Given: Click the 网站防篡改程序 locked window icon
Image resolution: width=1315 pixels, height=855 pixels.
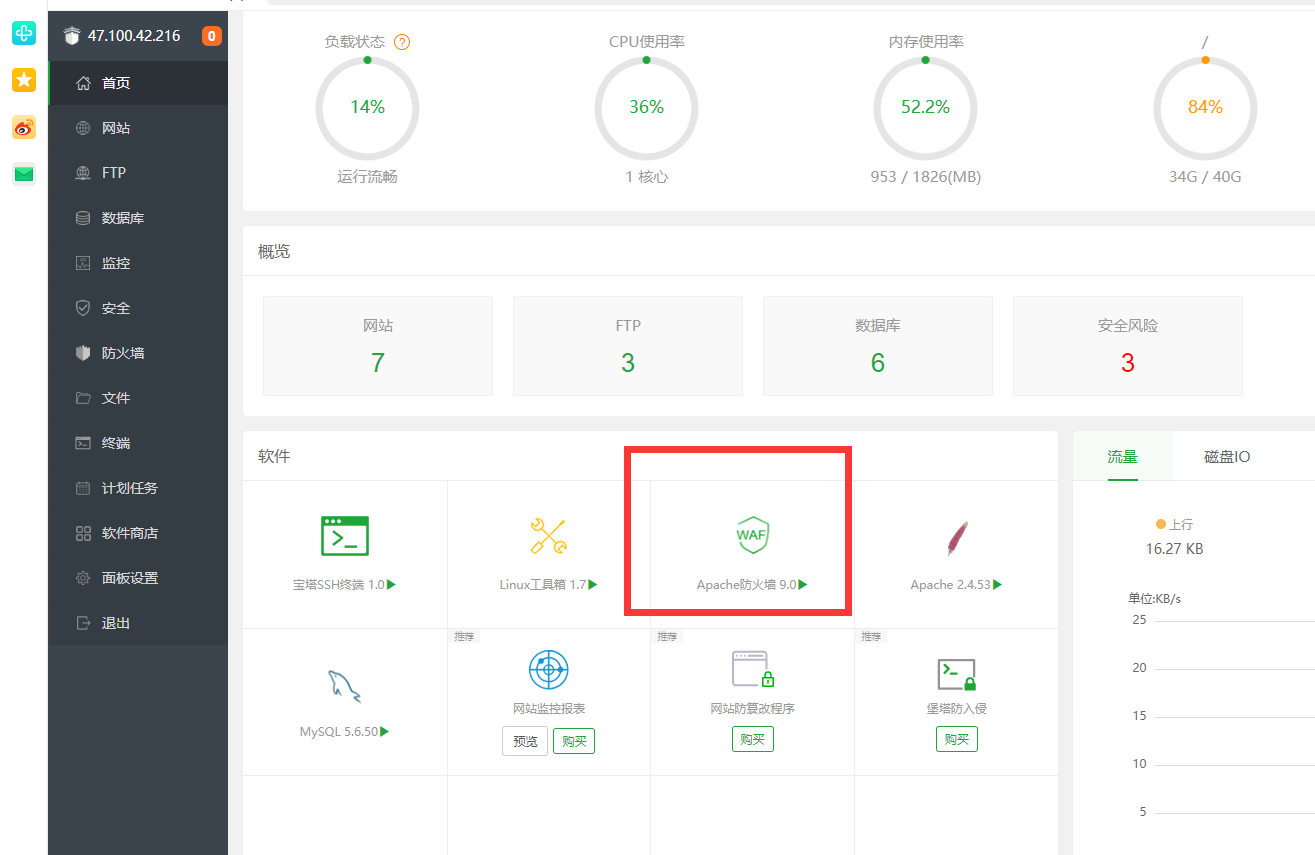Looking at the screenshot, I should (754, 668).
